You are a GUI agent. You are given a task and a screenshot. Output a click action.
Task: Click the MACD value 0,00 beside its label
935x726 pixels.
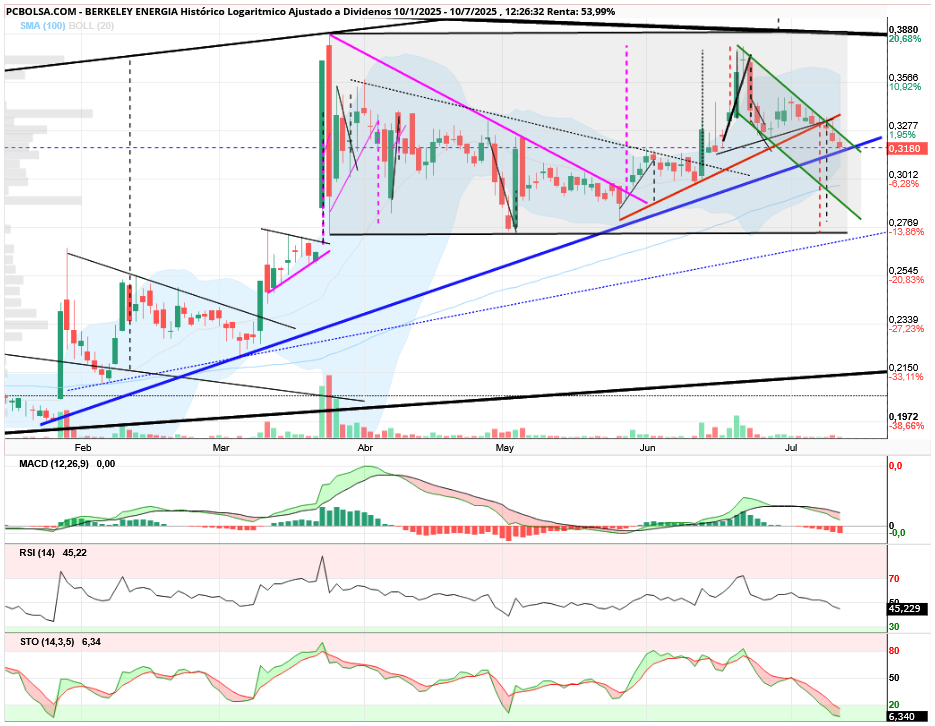[106, 464]
